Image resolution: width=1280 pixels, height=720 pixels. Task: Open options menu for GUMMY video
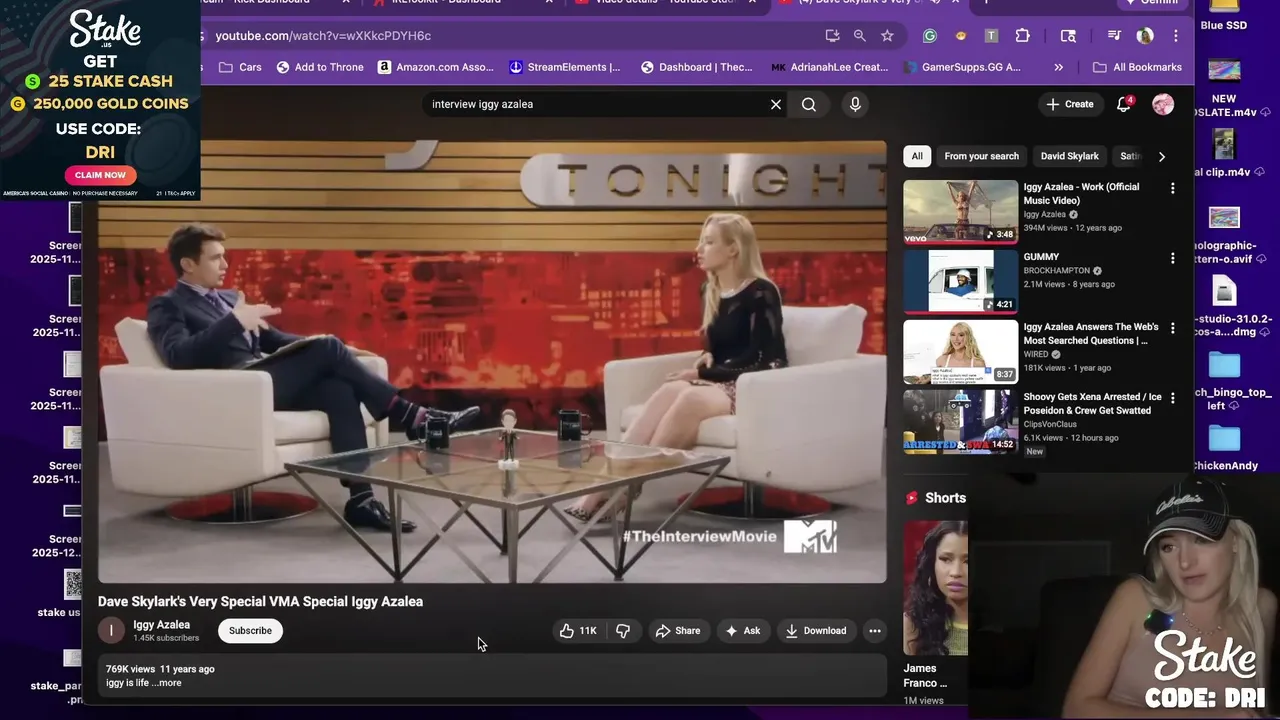(x=1173, y=258)
